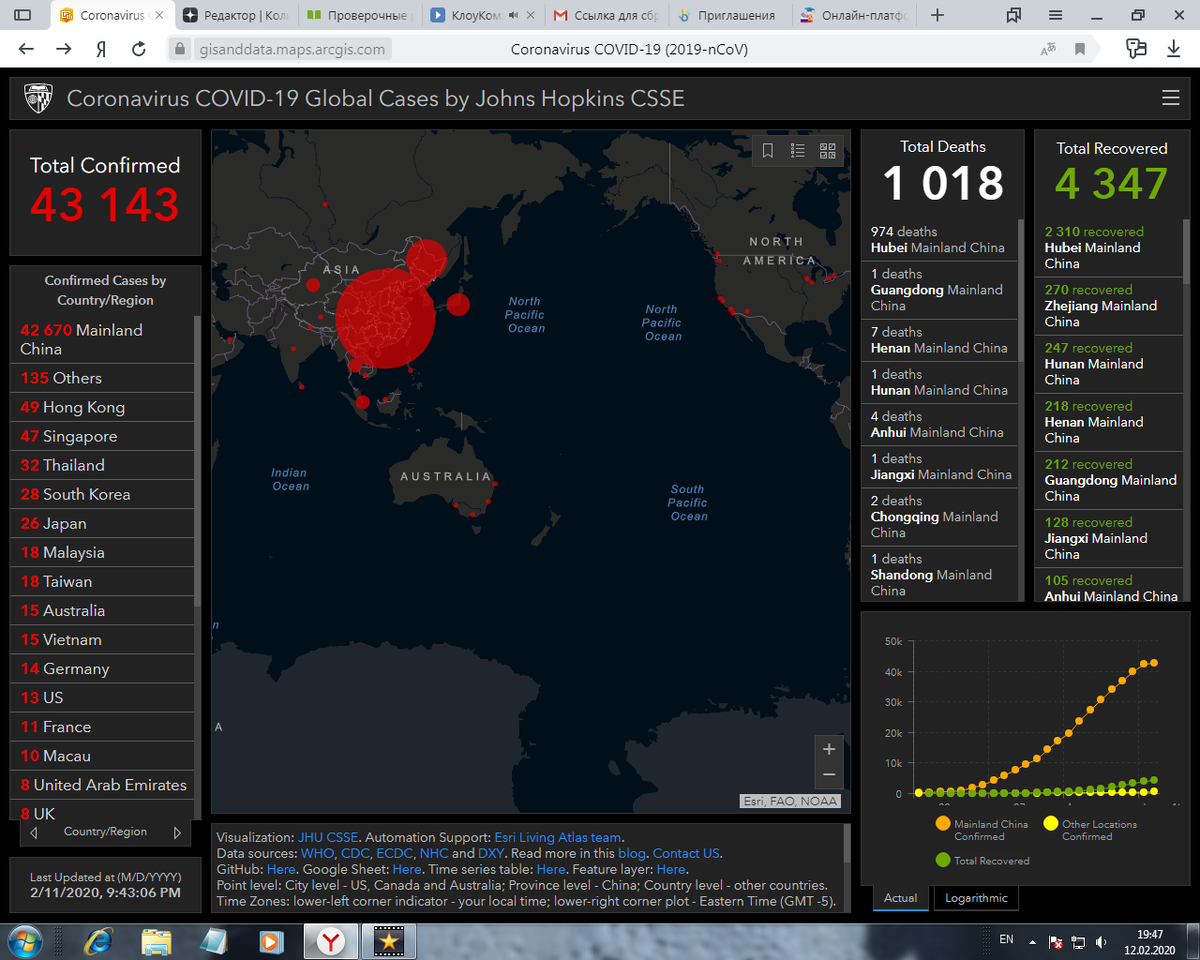This screenshot has height=960, width=1200.
Task: Toggle Mainland China Confirmed legend item
Action: click(x=981, y=830)
